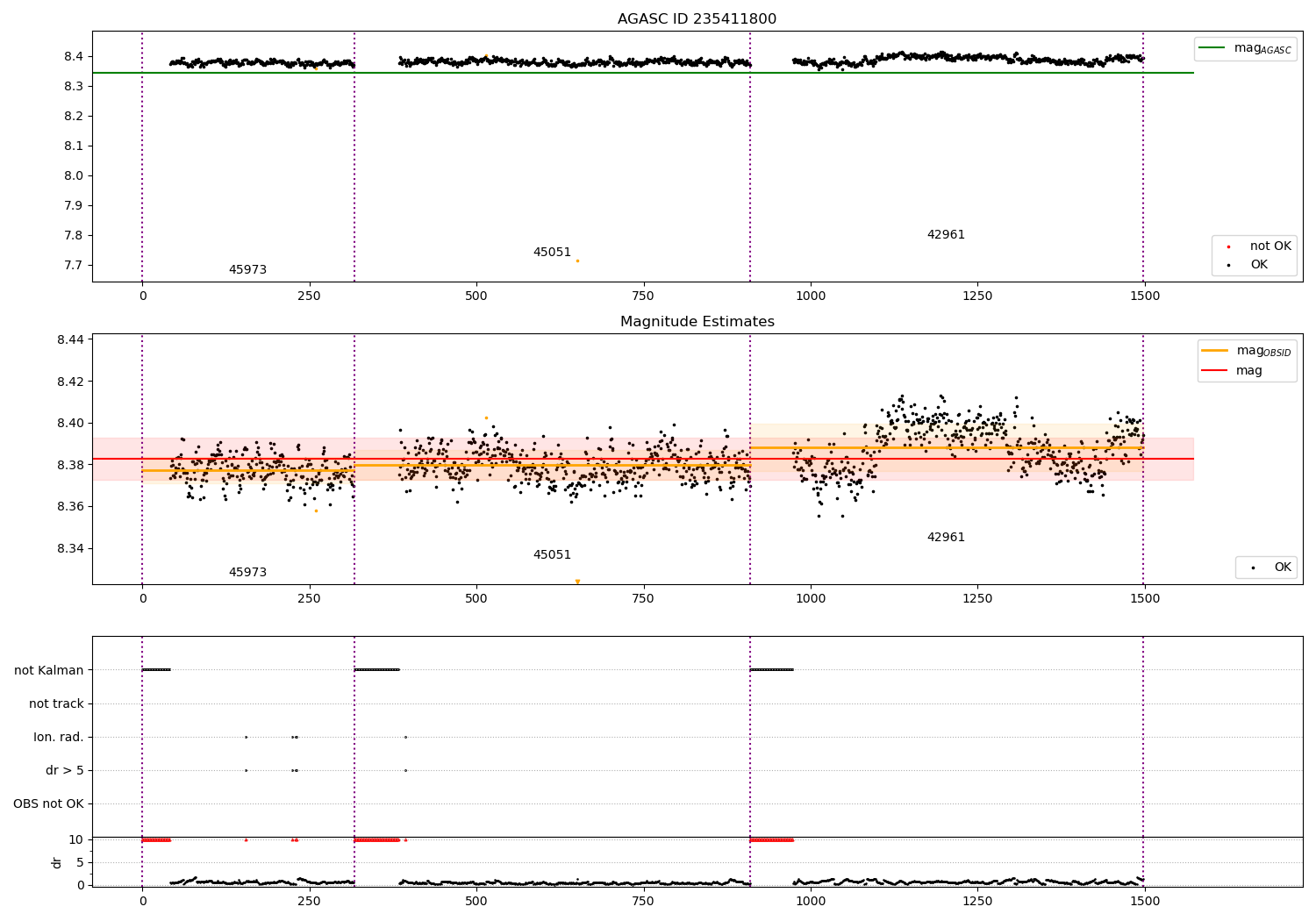Click y-tick 8.3 on top plot
Screen dimensions: 1316x921
click(x=74, y=87)
